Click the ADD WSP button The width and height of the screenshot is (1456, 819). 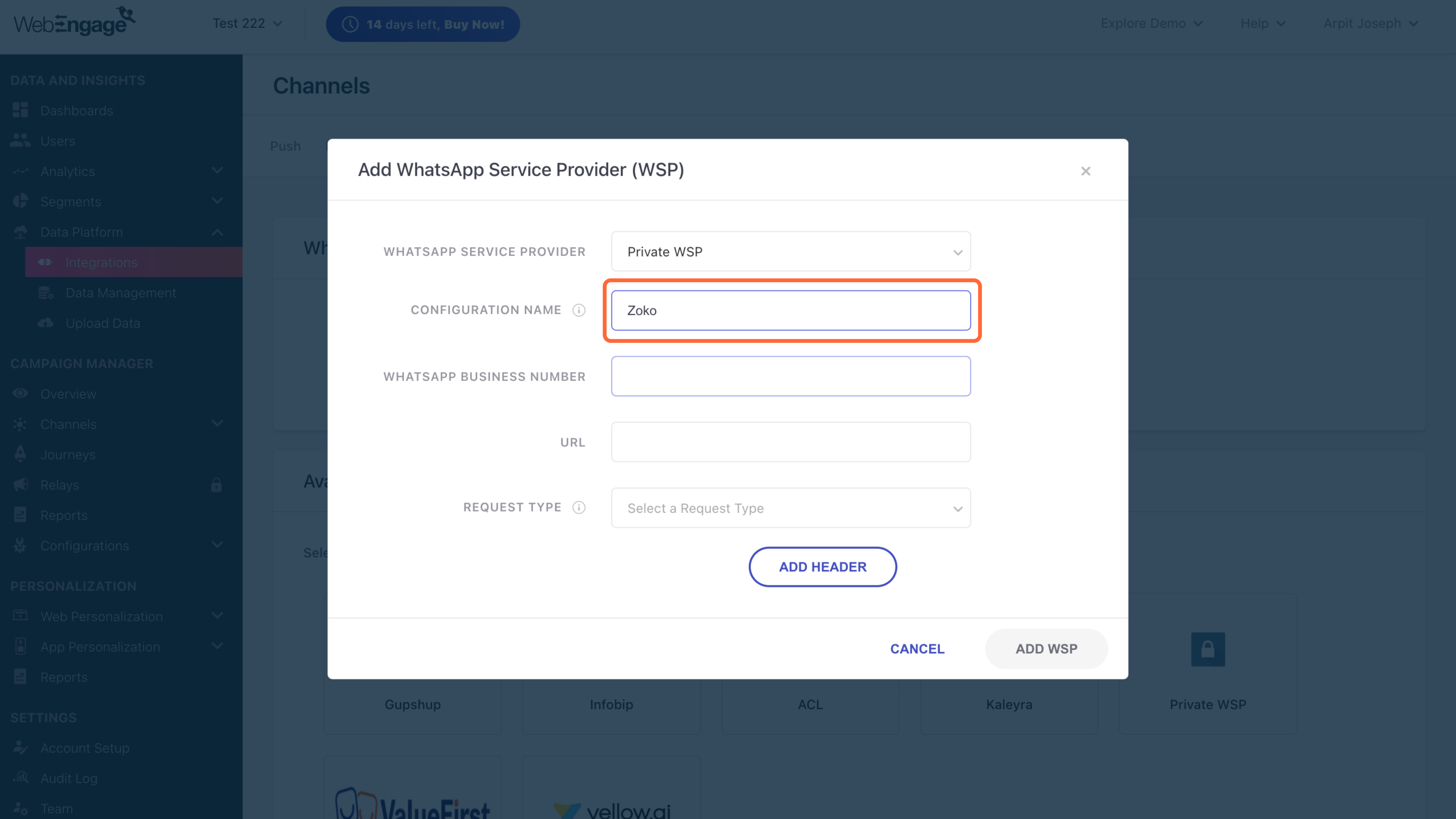click(x=1046, y=649)
